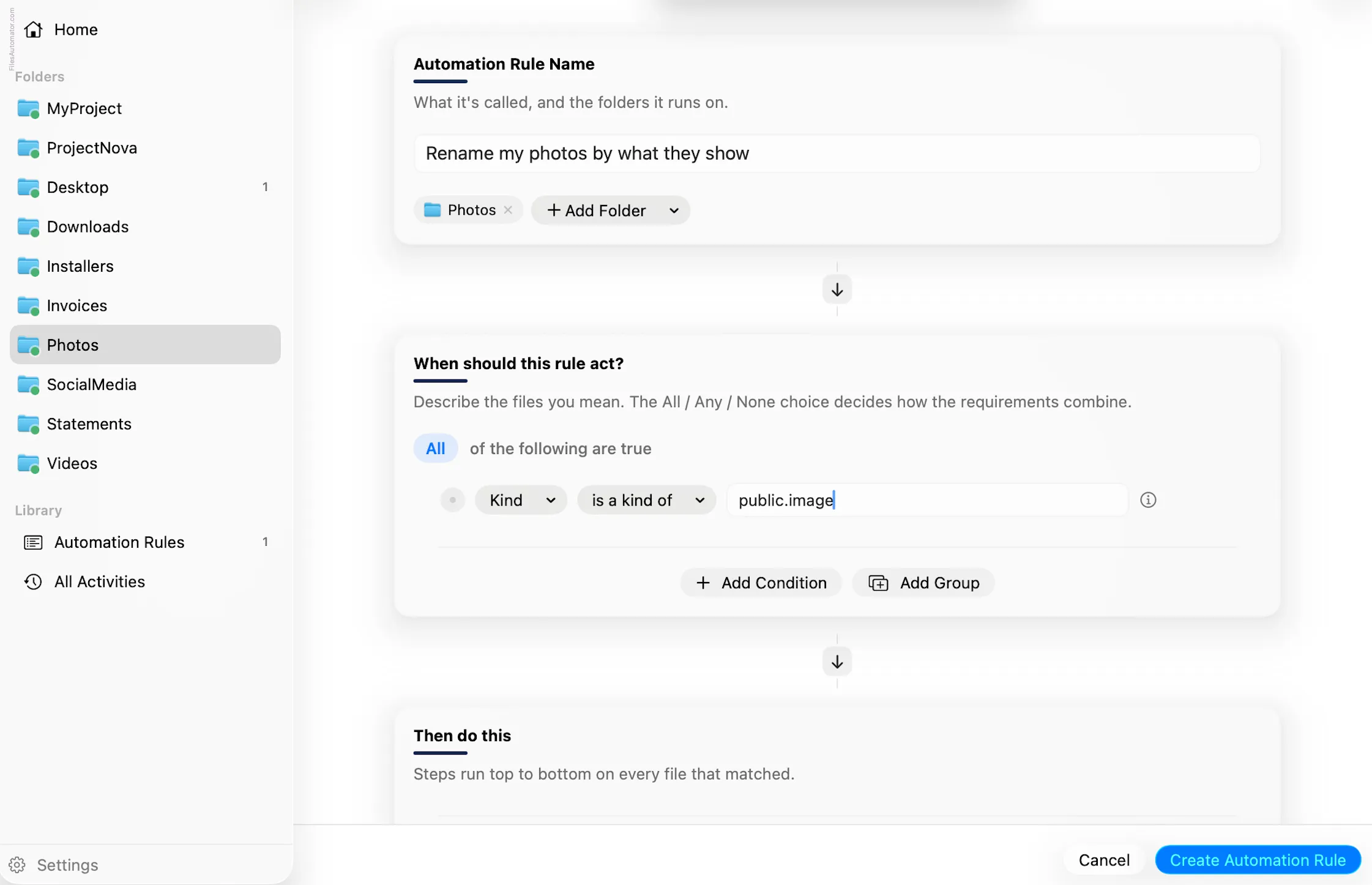Select the Photos folder in sidebar
The width and height of the screenshot is (1372, 885).
pyautogui.click(x=145, y=345)
